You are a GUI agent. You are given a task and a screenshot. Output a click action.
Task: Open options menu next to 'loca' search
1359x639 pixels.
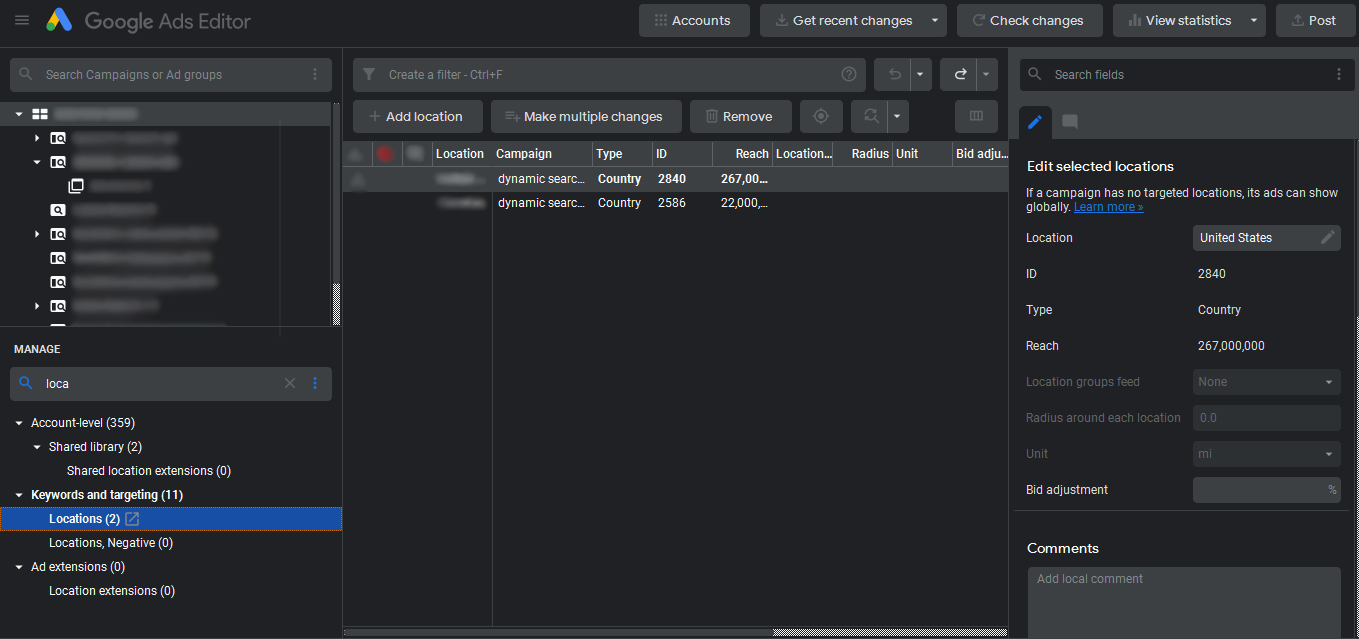point(315,383)
